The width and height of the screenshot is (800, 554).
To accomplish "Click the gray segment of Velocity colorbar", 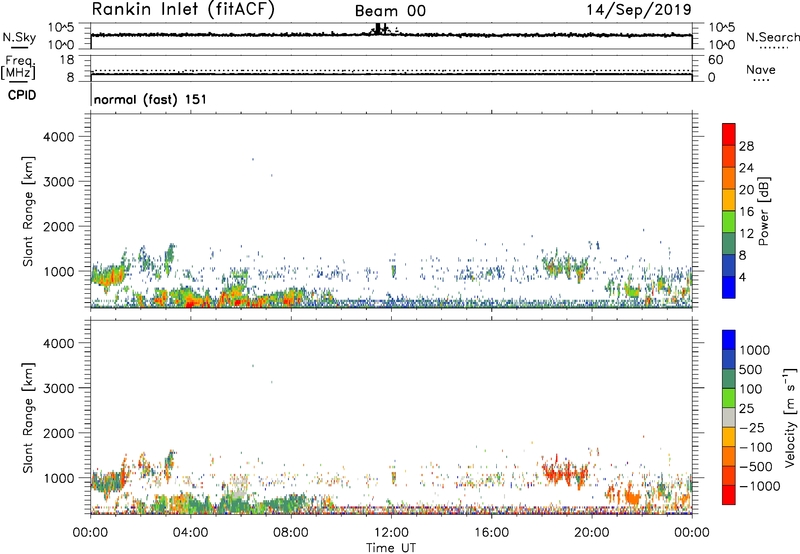I will 729,418.
